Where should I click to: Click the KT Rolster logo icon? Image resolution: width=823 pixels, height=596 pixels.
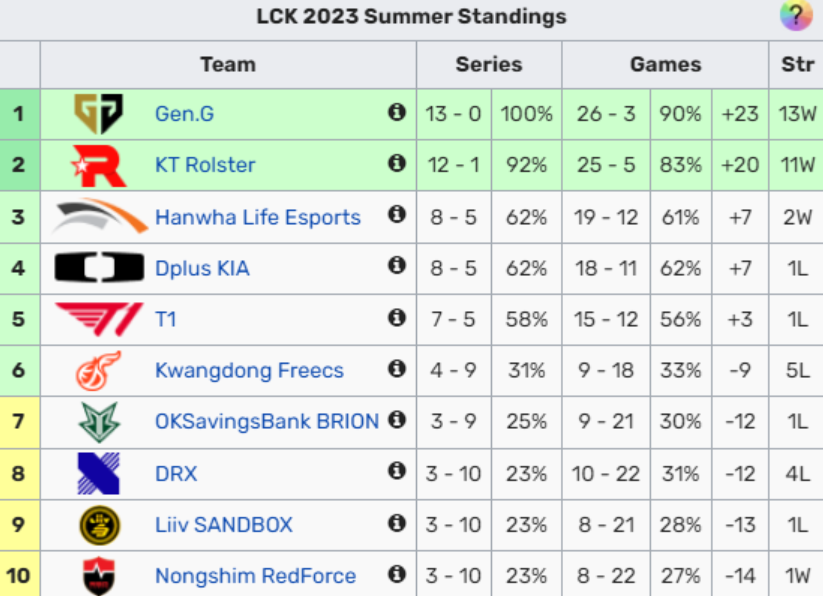(x=98, y=165)
